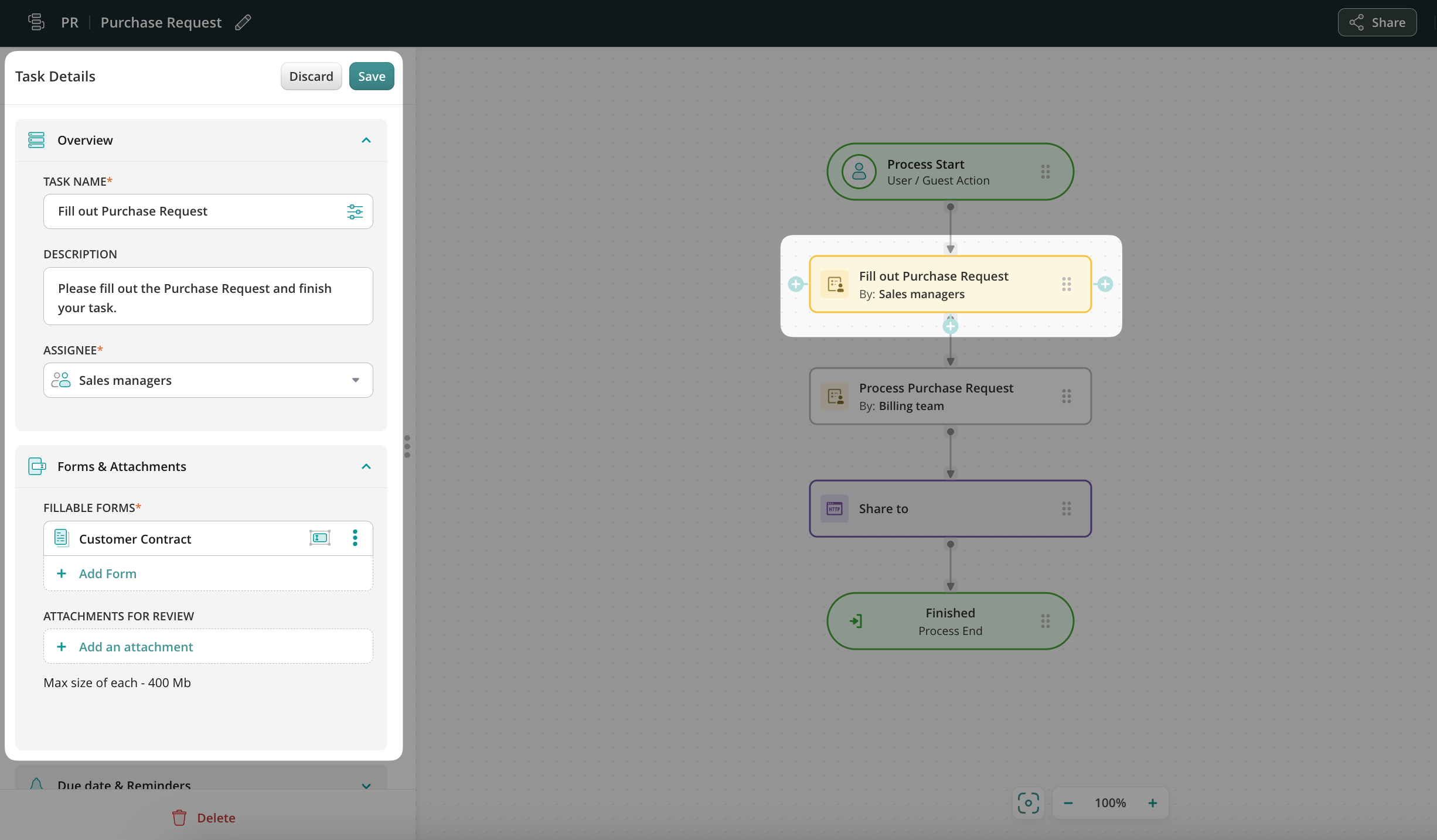
Task: Click the fit-to-screen icon in zoom controls
Action: (x=1028, y=803)
